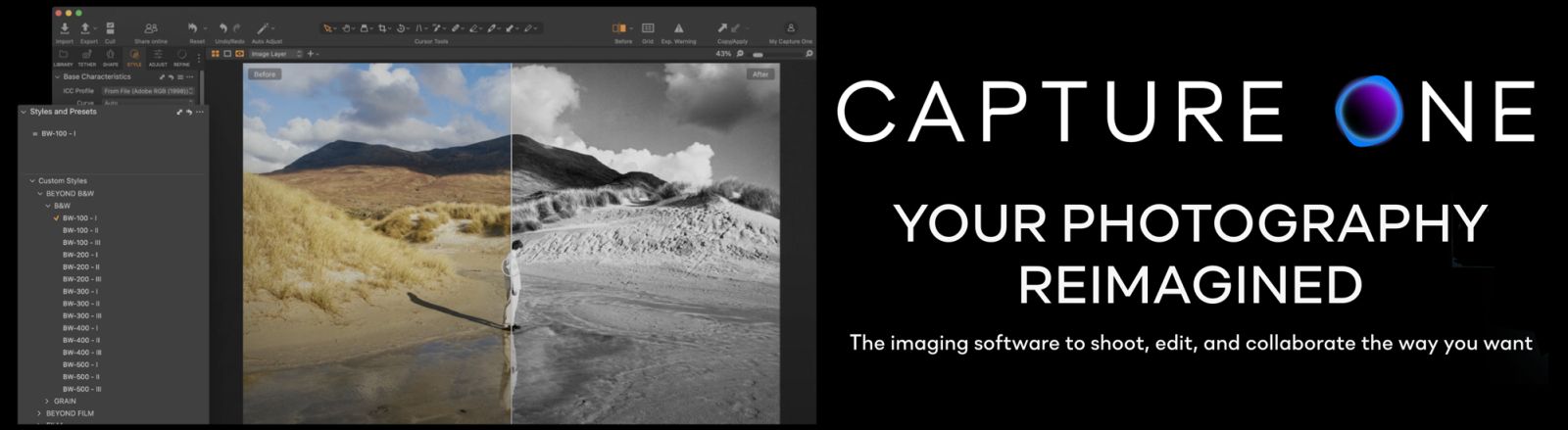Select the Rotate cursor tool
Viewport: 1568px width, 430px height.
(x=403, y=28)
